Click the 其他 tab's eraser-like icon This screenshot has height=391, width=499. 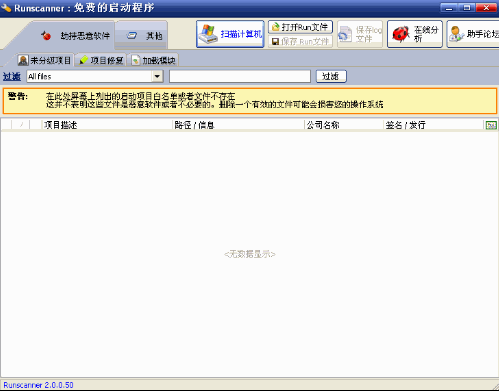132,35
